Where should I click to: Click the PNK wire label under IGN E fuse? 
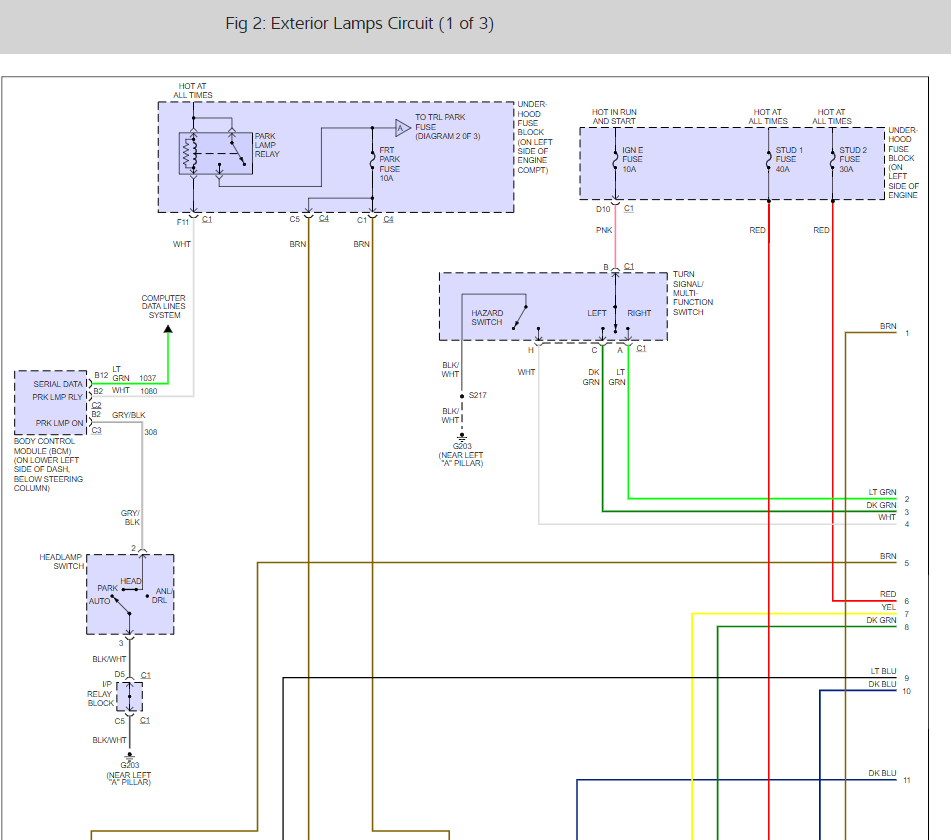point(605,230)
